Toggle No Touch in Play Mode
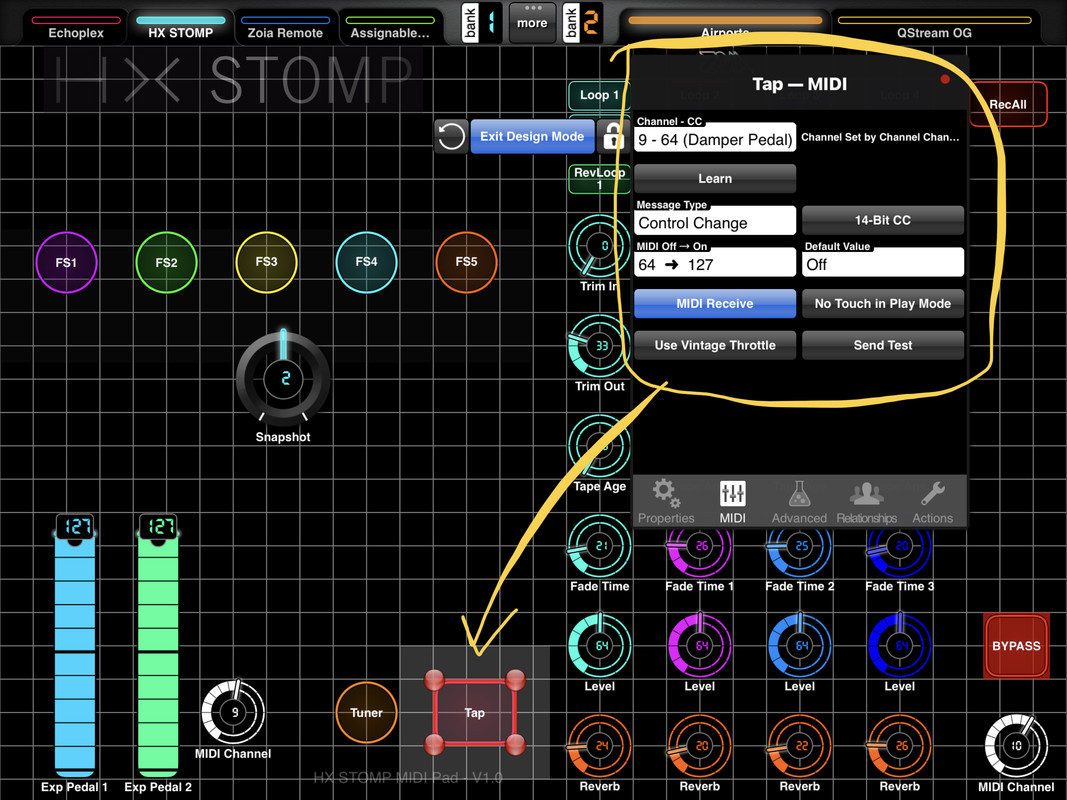 tap(883, 303)
